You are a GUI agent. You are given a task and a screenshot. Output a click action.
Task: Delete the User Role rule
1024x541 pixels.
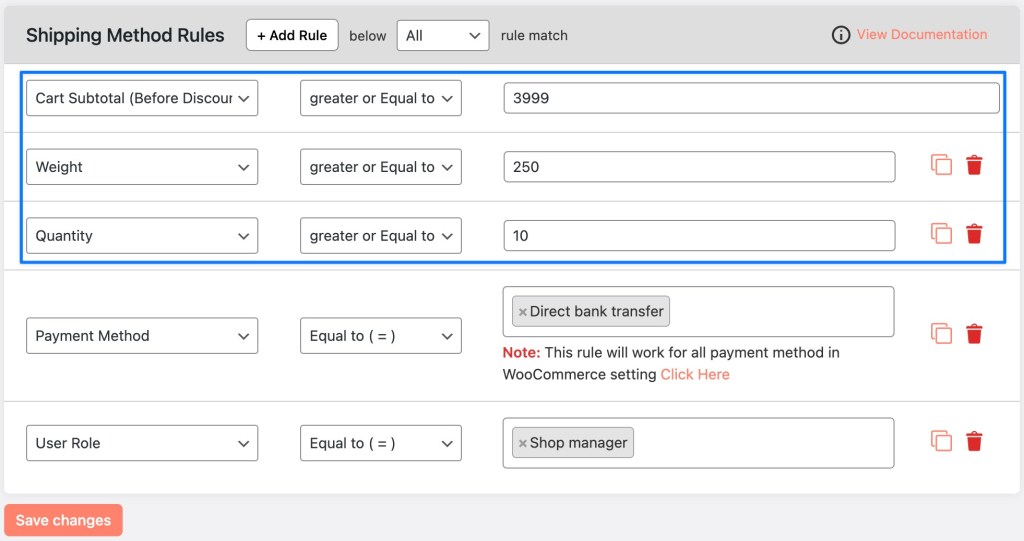coord(974,441)
